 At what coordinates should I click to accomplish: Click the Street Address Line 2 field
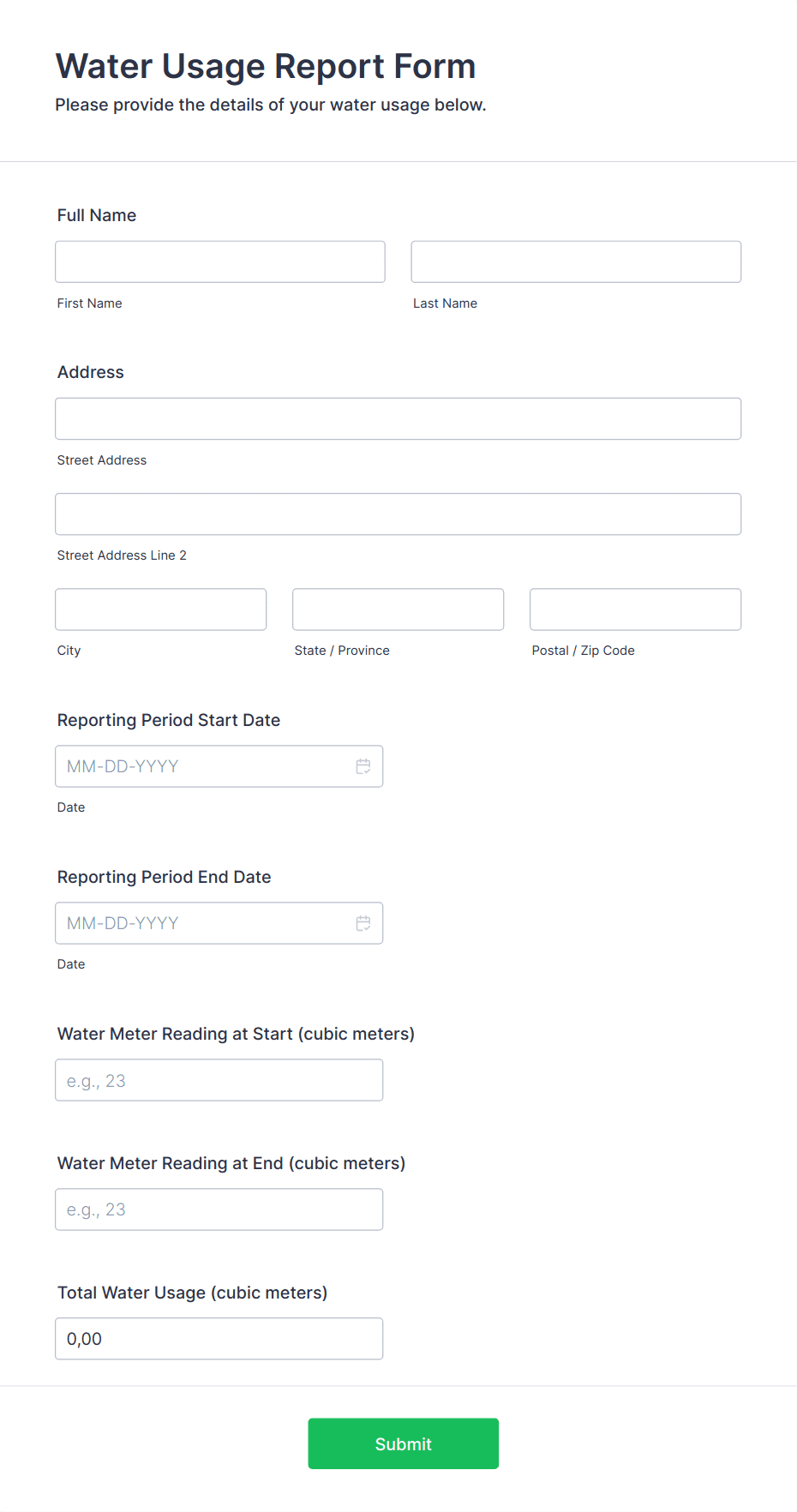(398, 514)
